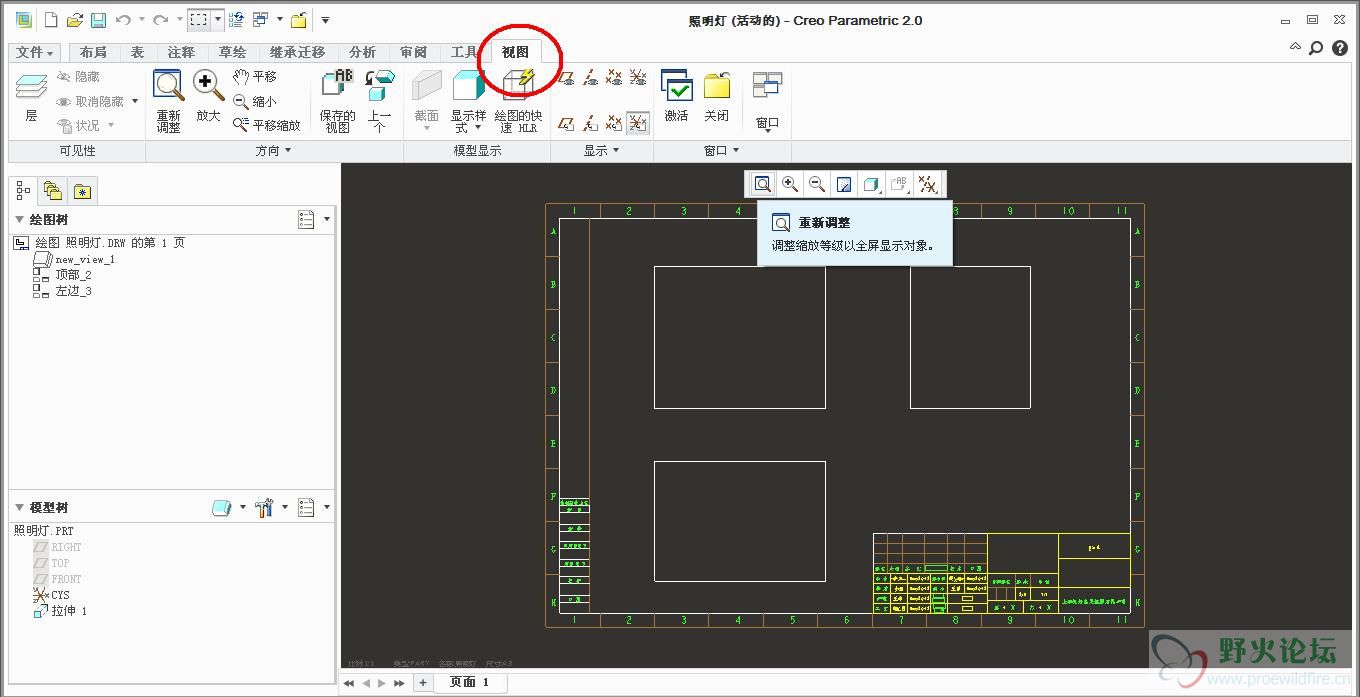
Task: Click Zoom Out icon in graphics toolbar
Action: 817,184
